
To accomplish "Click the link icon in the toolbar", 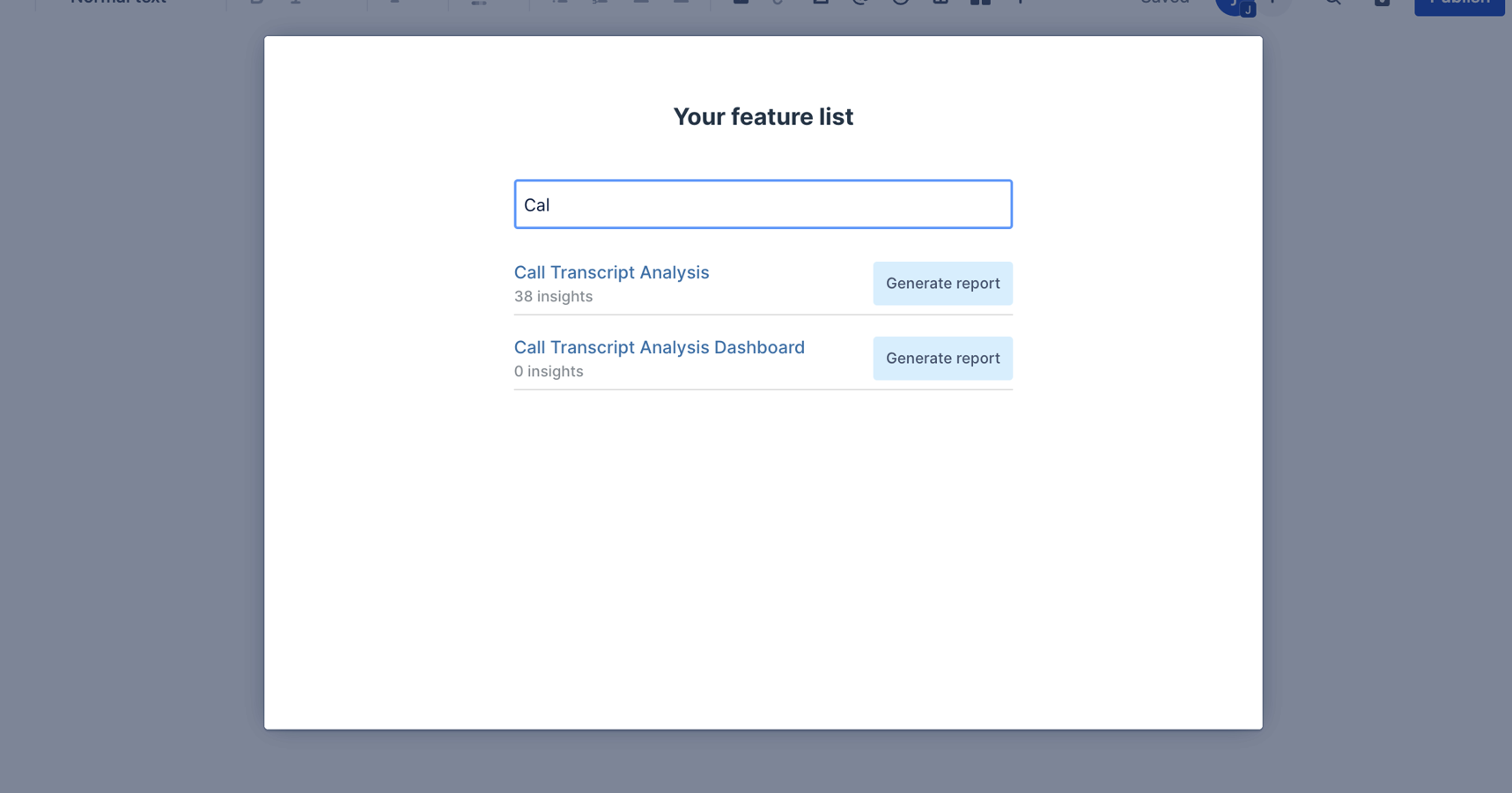I will pyautogui.click(x=778, y=3).
